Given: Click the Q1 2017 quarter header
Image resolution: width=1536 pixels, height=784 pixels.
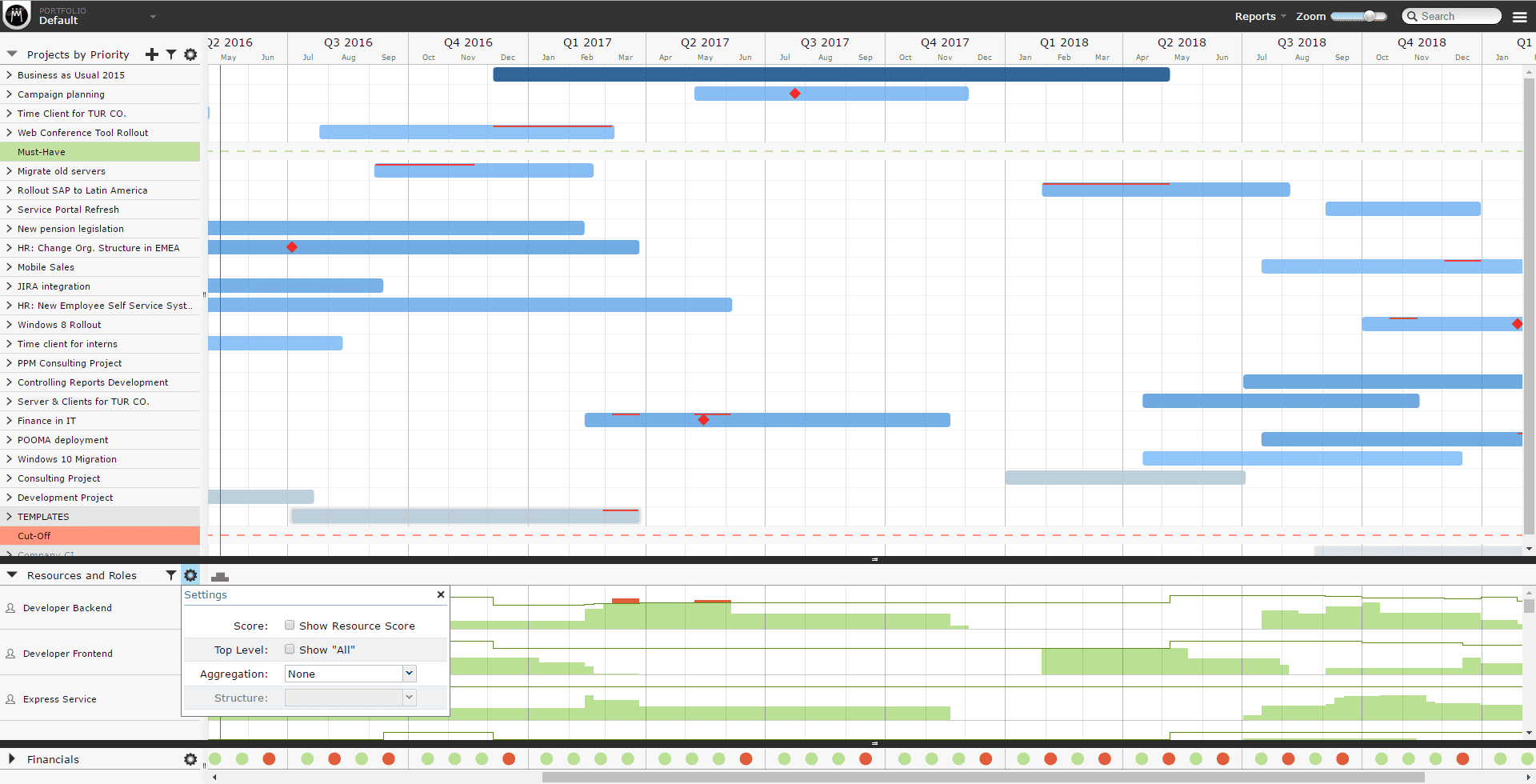Looking at the screenshot, I should tap(587, 42).
